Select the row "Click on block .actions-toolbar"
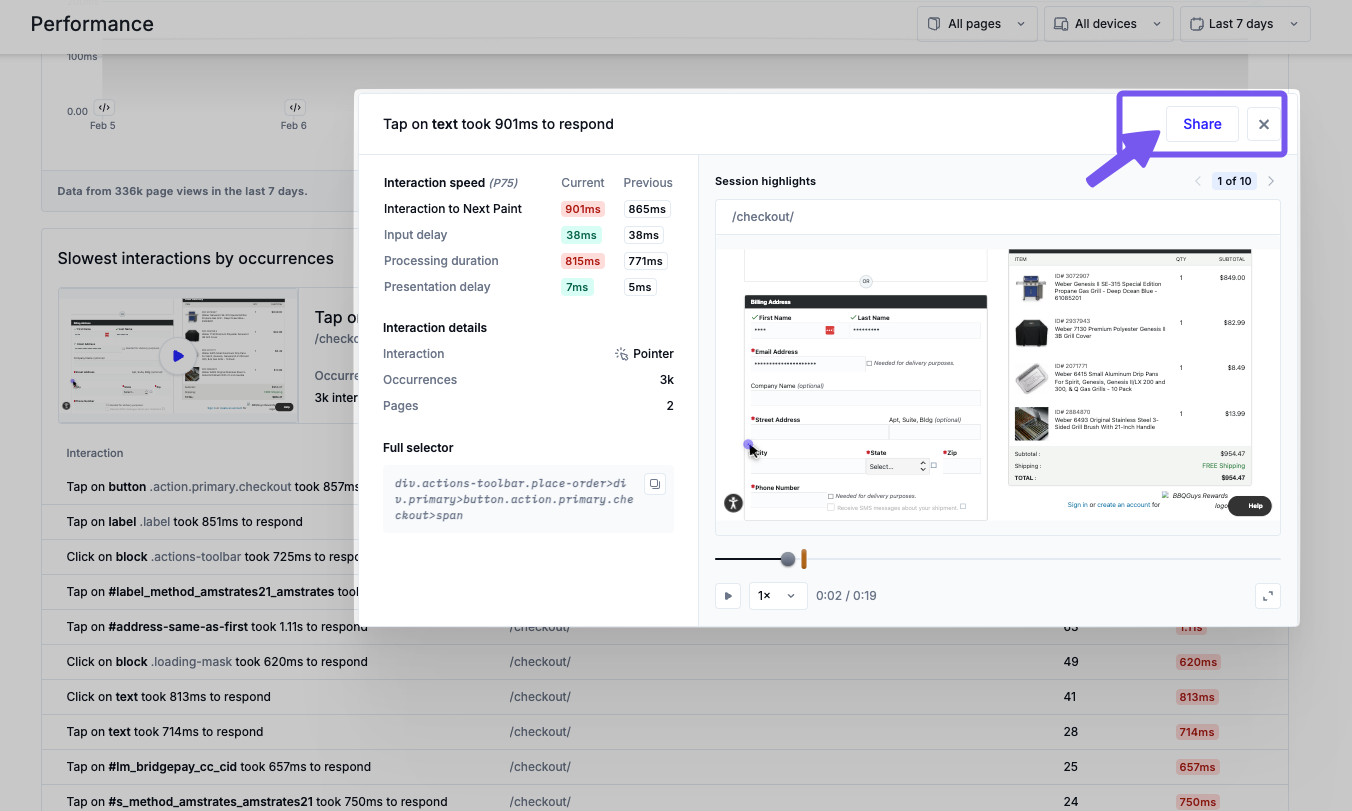1352x811 pixels. (x=664, y=557)
